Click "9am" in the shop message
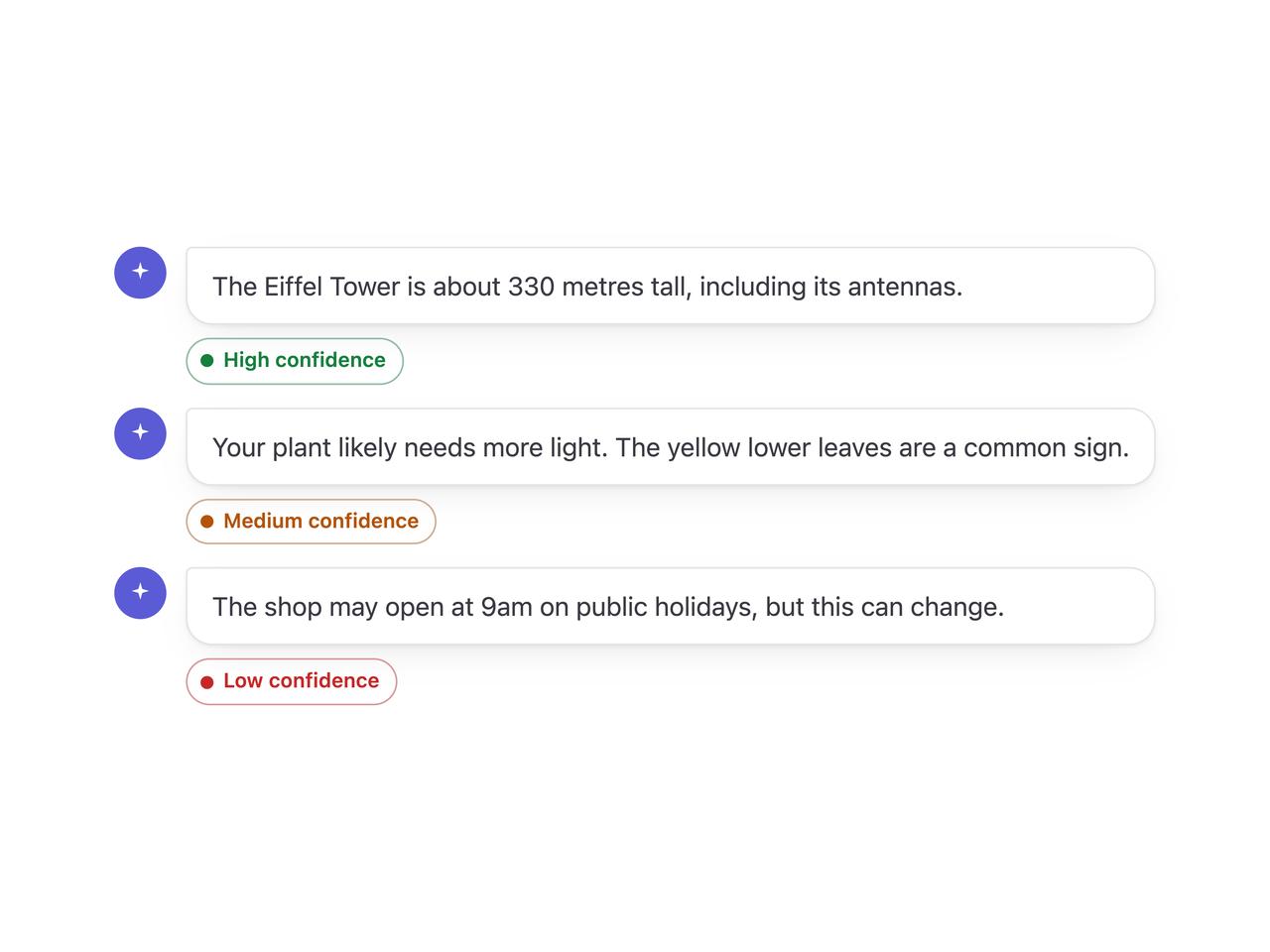 click(506, 607)
